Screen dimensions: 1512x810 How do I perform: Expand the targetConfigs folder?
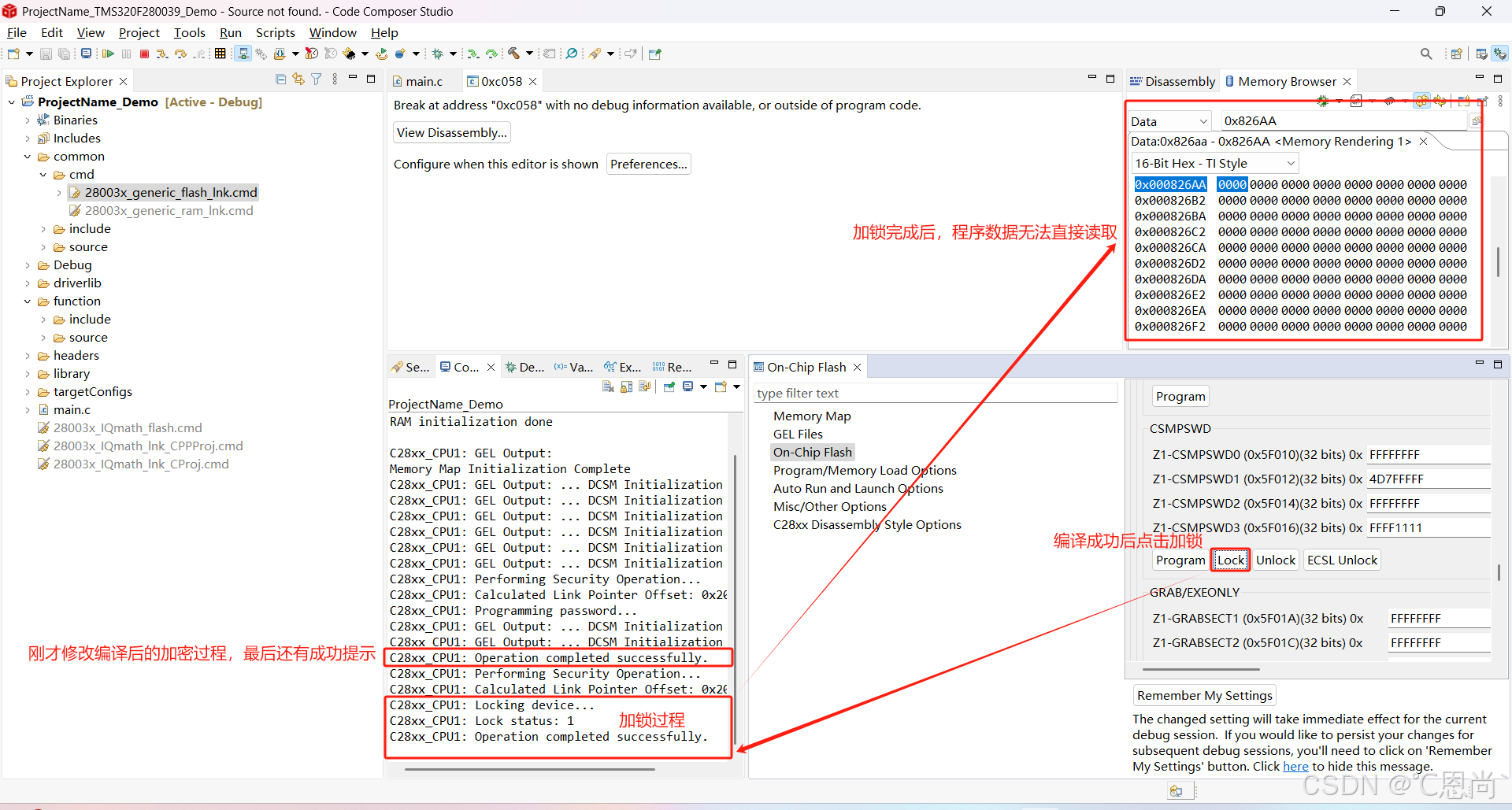(x=28, y=392)
